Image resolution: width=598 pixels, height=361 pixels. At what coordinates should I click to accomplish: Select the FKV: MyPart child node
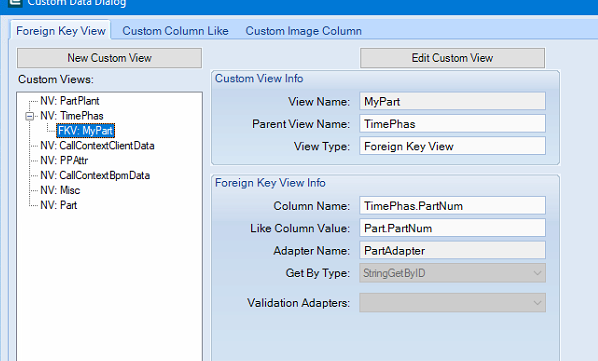click(x=85, y=131)
